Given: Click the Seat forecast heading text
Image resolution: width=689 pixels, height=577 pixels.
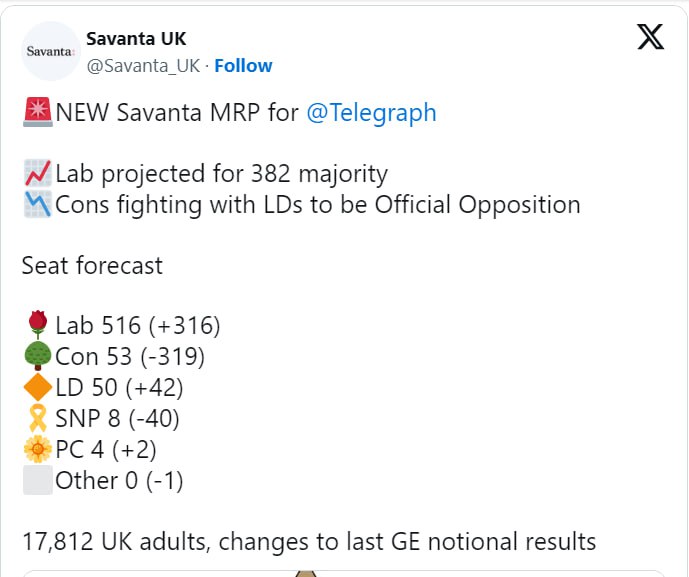Looking at the screenshot, I should coord(92,266).
